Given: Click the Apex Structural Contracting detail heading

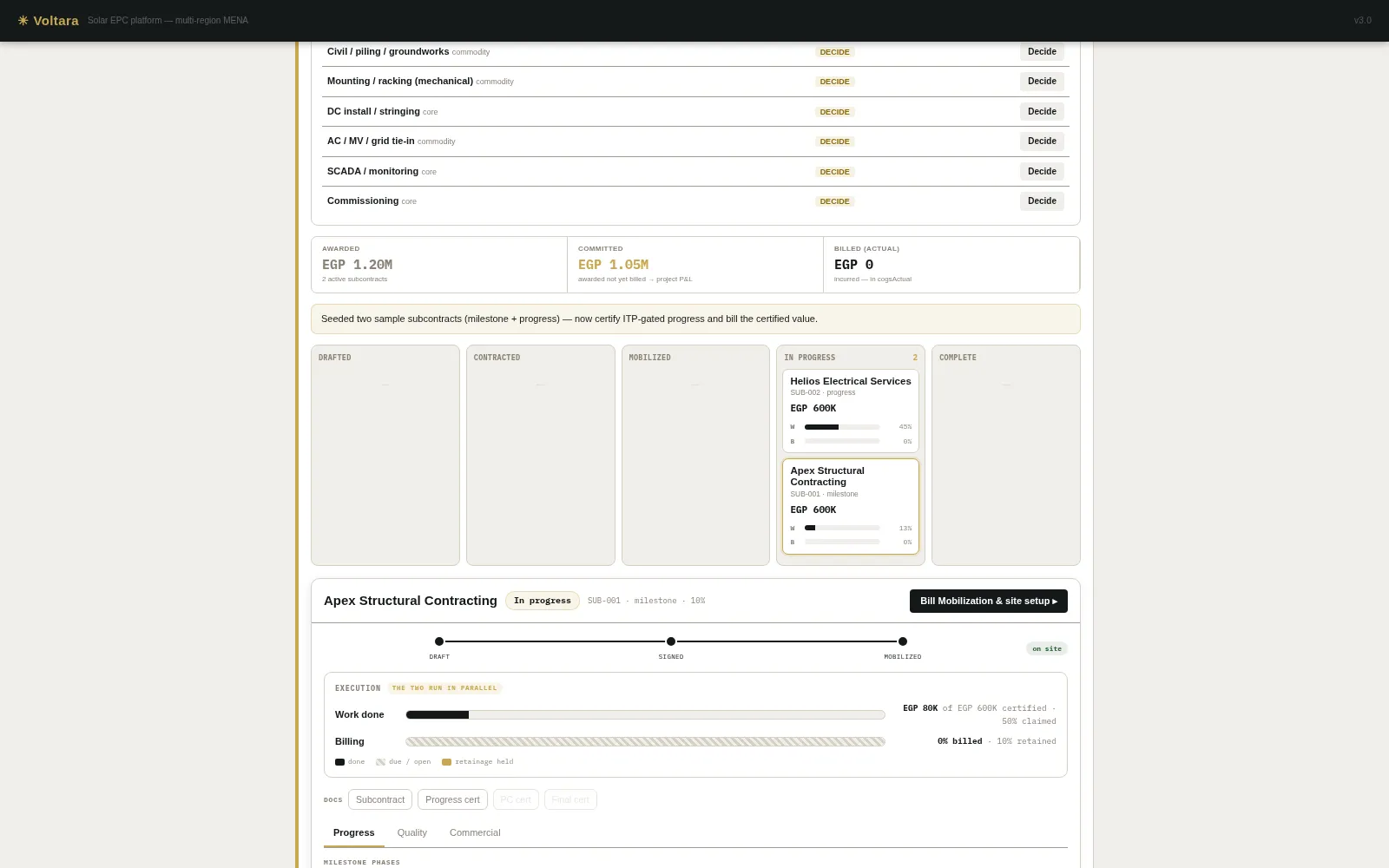Looking at the screenshot, I should (x=411, y=601).
